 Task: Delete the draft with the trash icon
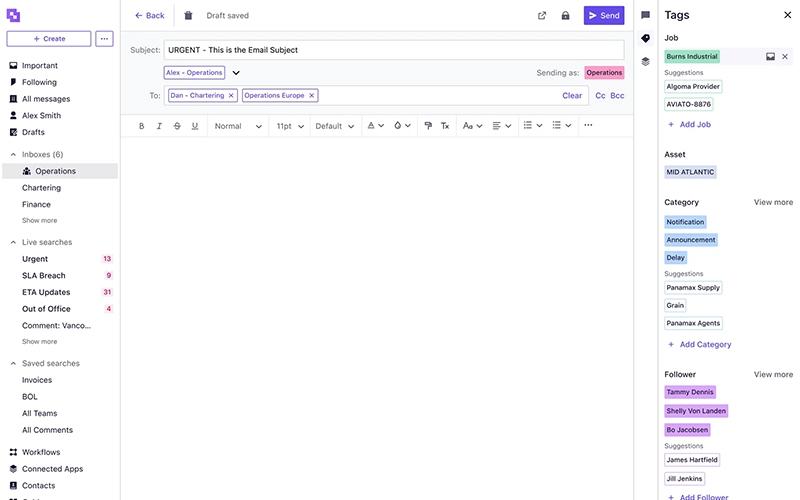coord(188,15)
